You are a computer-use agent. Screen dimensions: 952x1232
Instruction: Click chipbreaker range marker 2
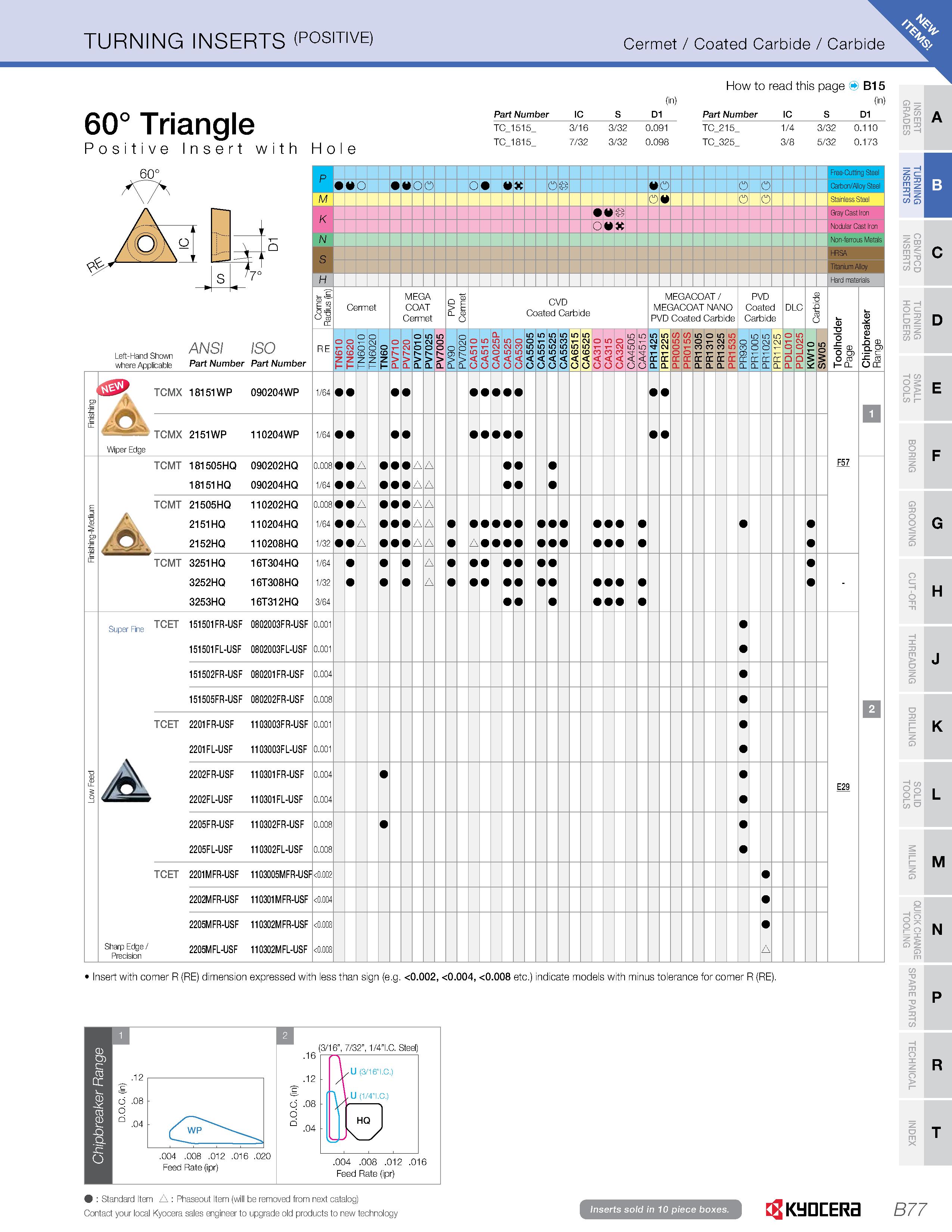(x=871, y=709)
